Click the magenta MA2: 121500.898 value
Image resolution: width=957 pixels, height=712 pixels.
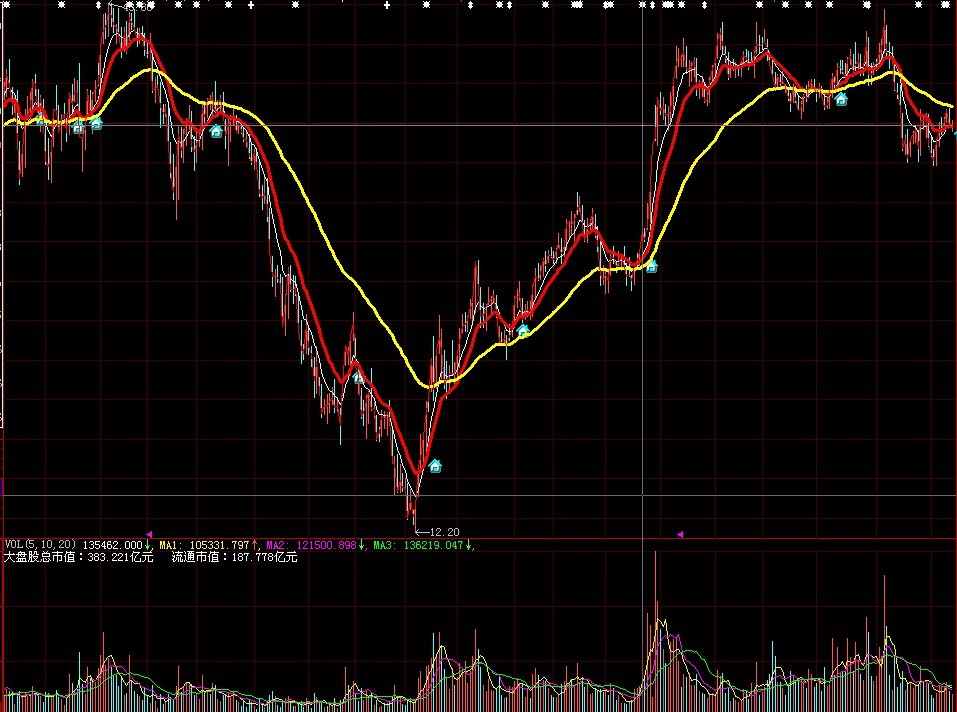[x=311, y=545]
